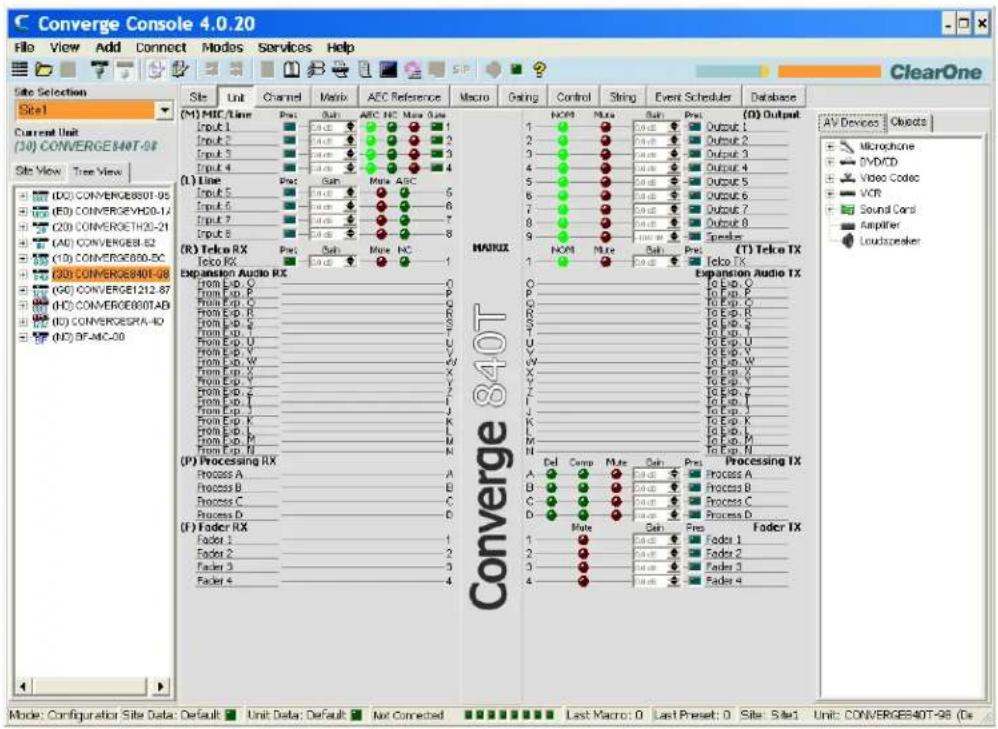Viewport: 998px width, 729px height.
Task: Expand the Video Codec device category
Action: point(830,178)
